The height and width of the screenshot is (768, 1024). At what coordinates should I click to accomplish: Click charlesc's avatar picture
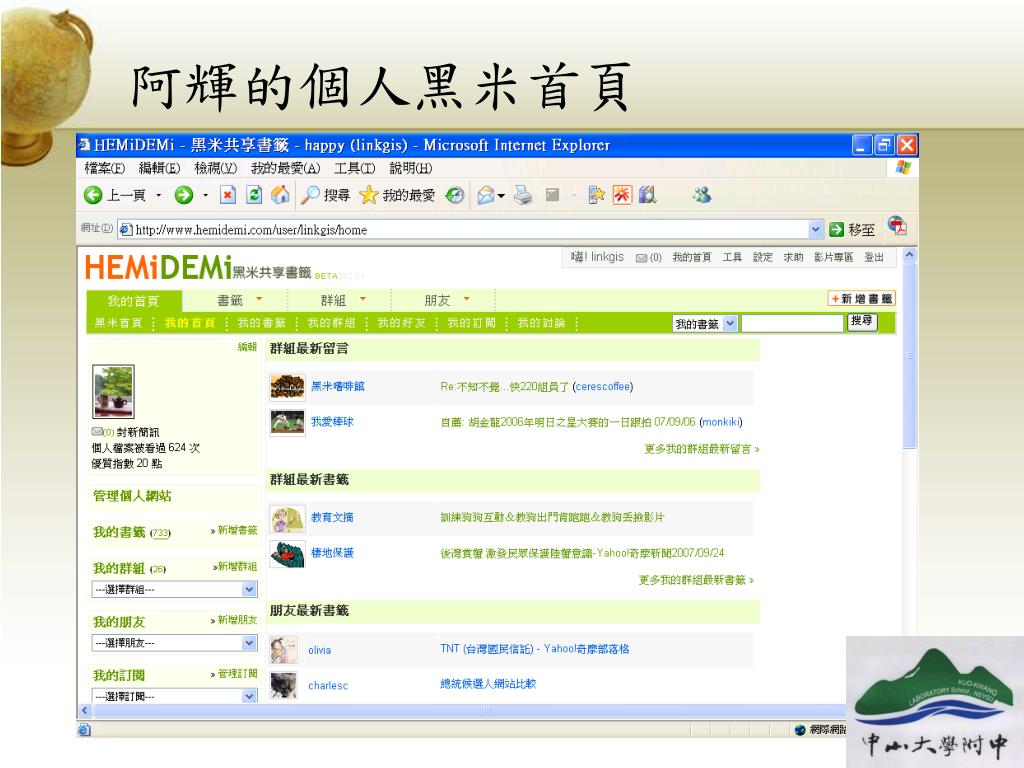pyautogui.click(x=284, y=685)
